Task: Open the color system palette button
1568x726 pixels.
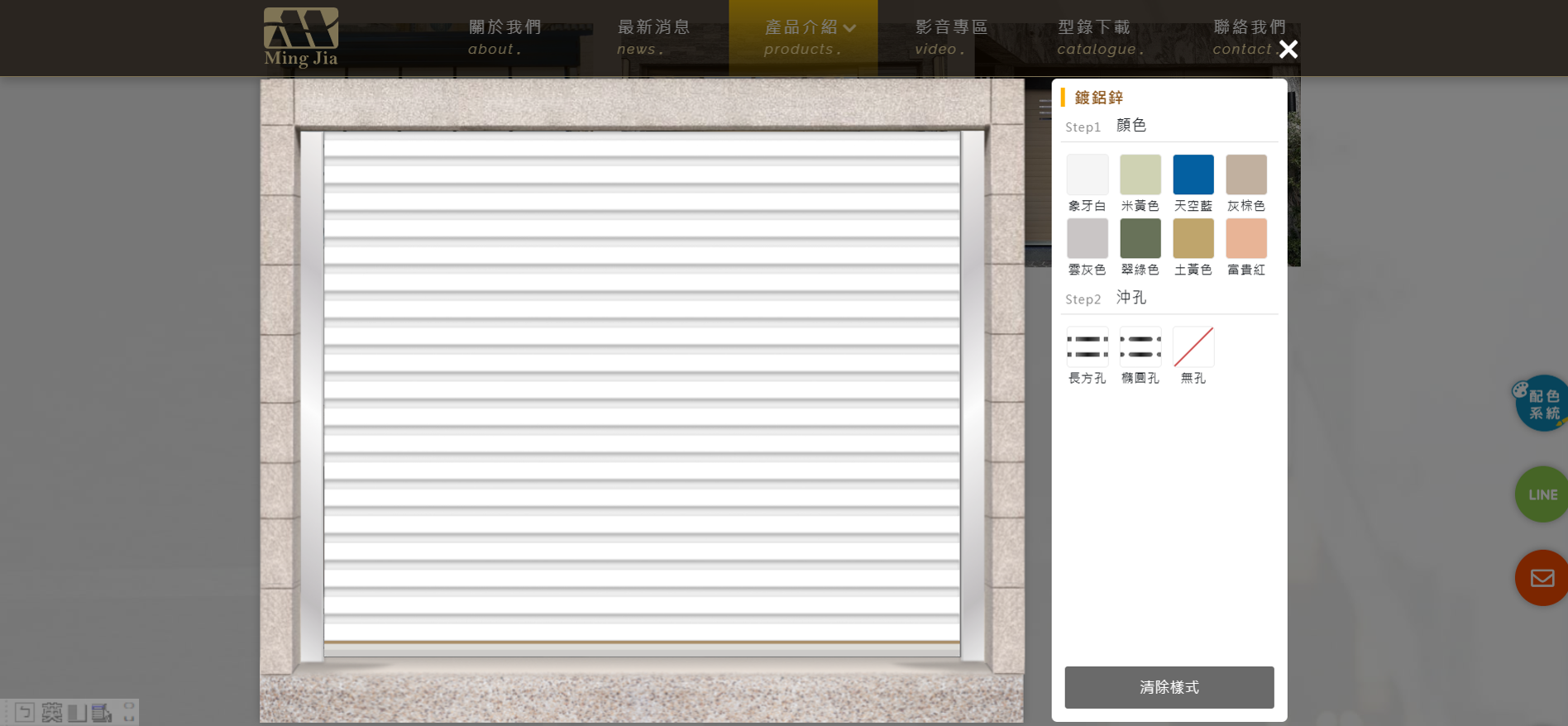Action: [x=1542, y=404]
